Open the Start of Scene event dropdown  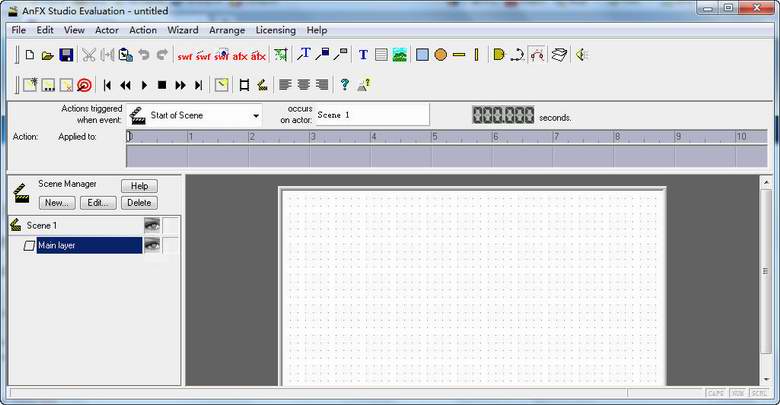click(255, 115)
